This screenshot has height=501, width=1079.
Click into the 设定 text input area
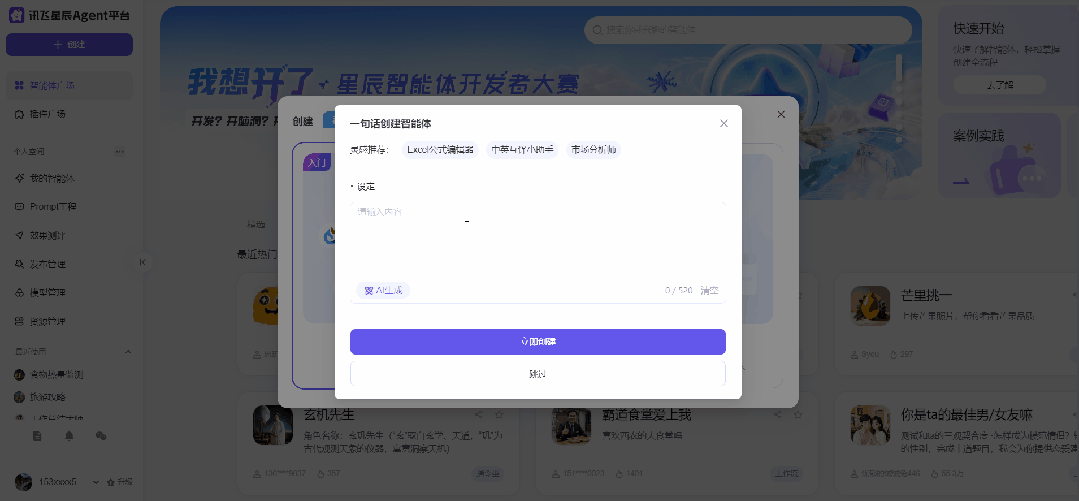click(537, 238)
